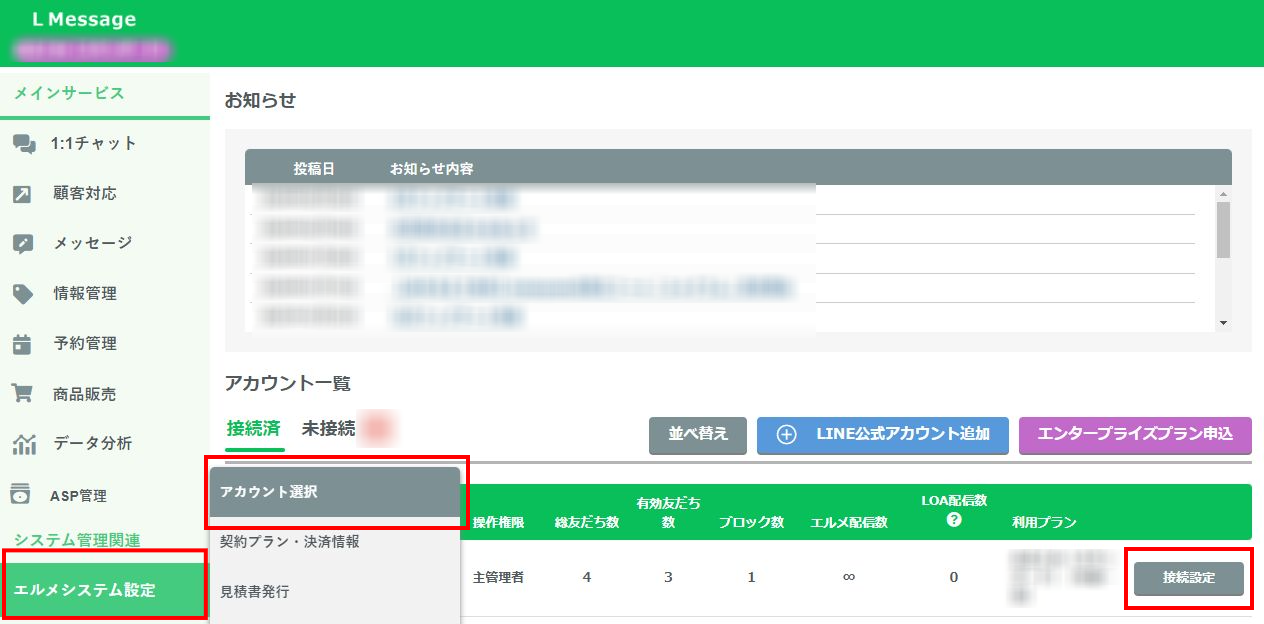Open 接続設定 for the listed account
This screenshot has width=1264, height=624.
[x=1187, y=577]
